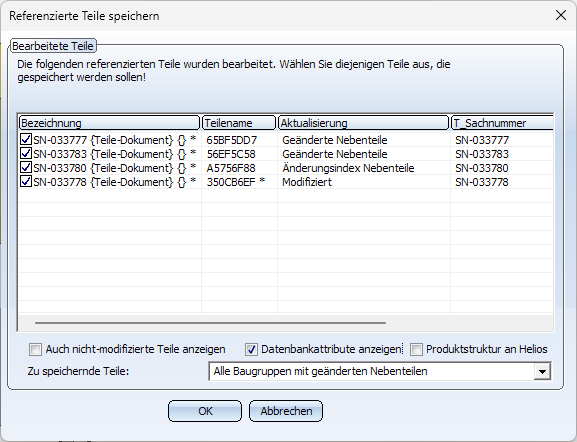
Task: Close the 'Referenzierte Teile speichern' dialog
Action: [x=561, y=15]
